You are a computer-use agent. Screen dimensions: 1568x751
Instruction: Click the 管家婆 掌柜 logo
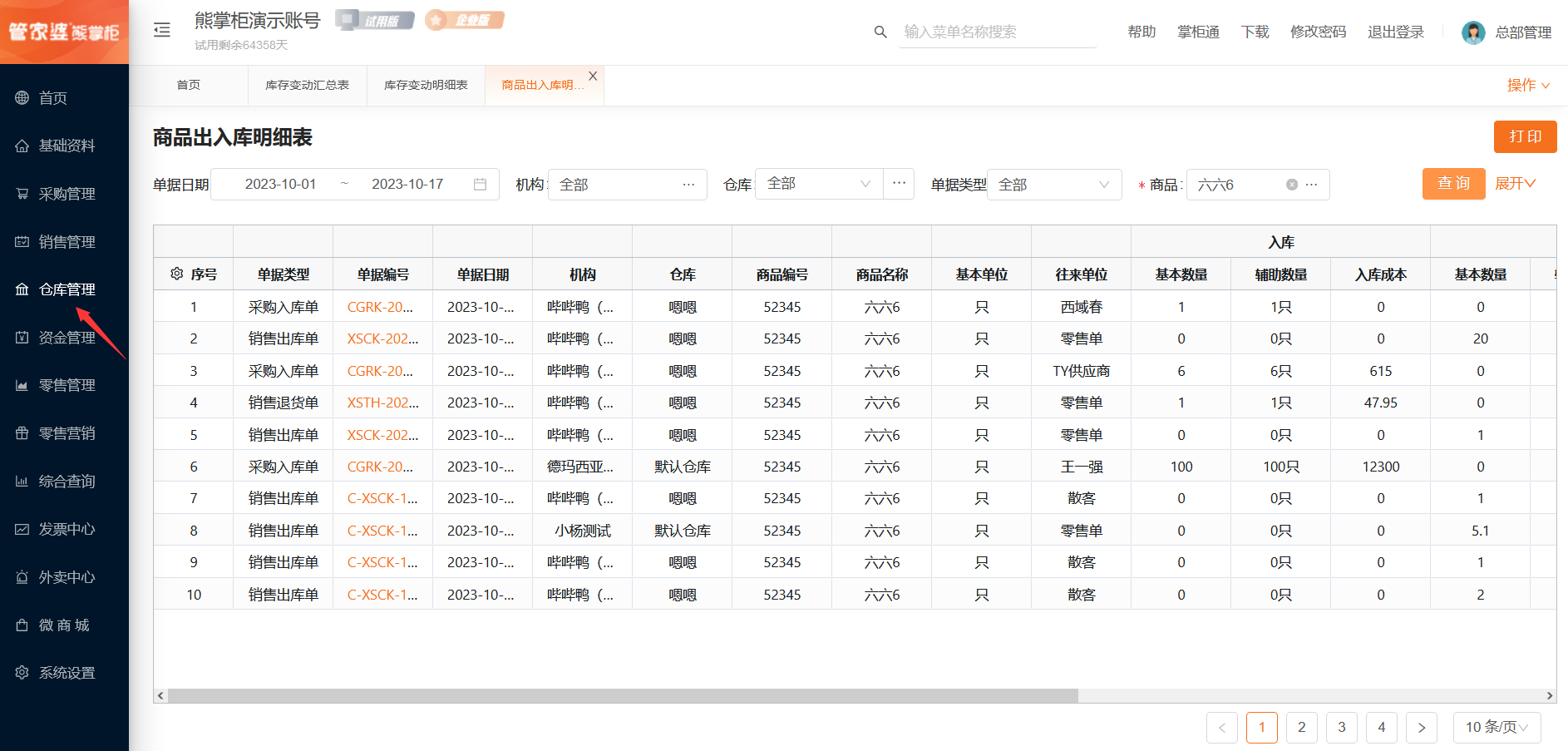pos(64,32)
